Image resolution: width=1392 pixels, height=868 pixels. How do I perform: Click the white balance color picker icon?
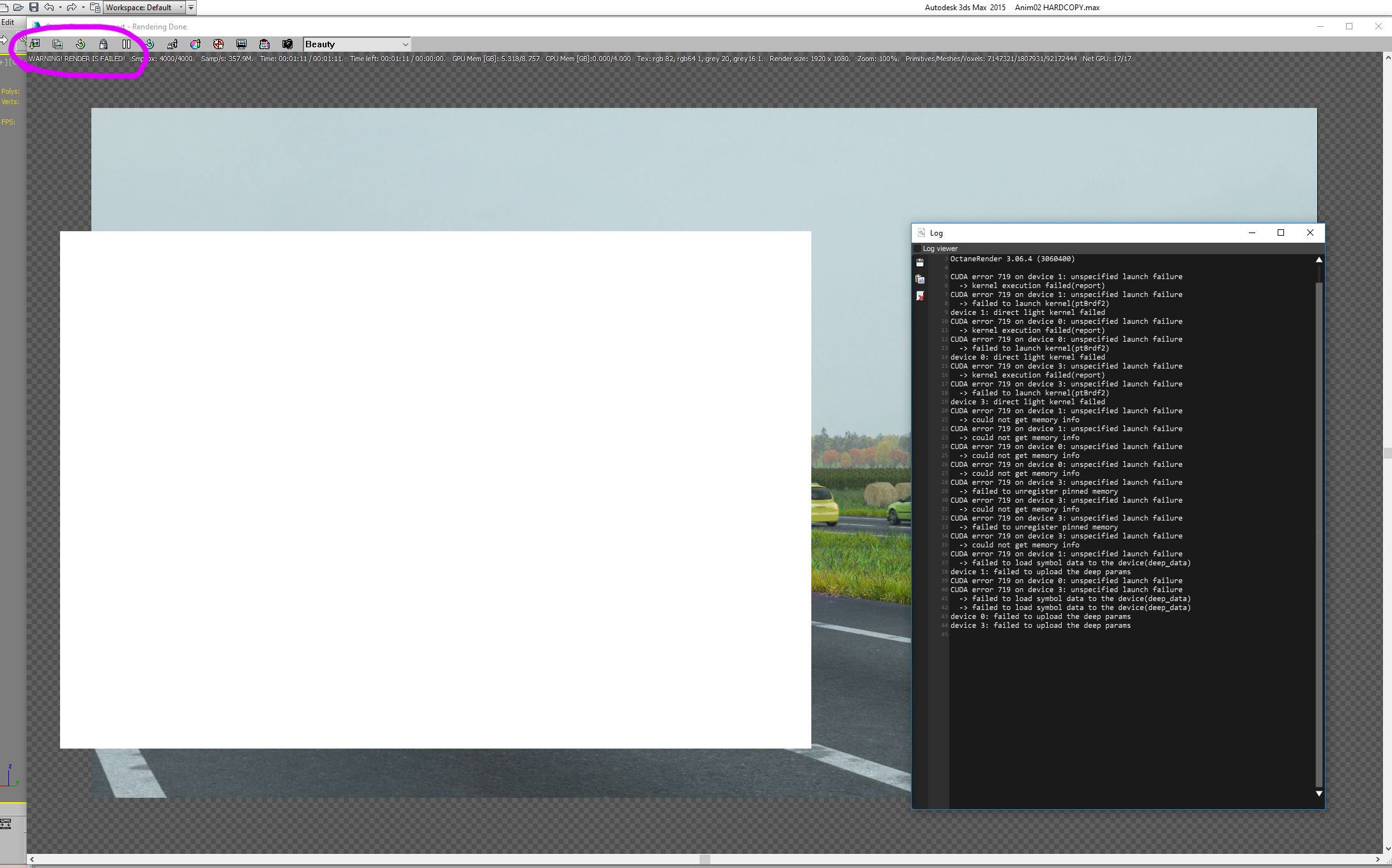pyautogui.click(x=195, y=44)
